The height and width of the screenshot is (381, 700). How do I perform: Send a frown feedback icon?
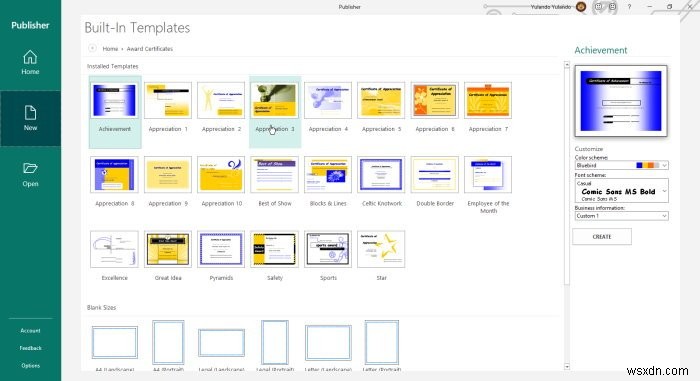[x=612, y=7]
